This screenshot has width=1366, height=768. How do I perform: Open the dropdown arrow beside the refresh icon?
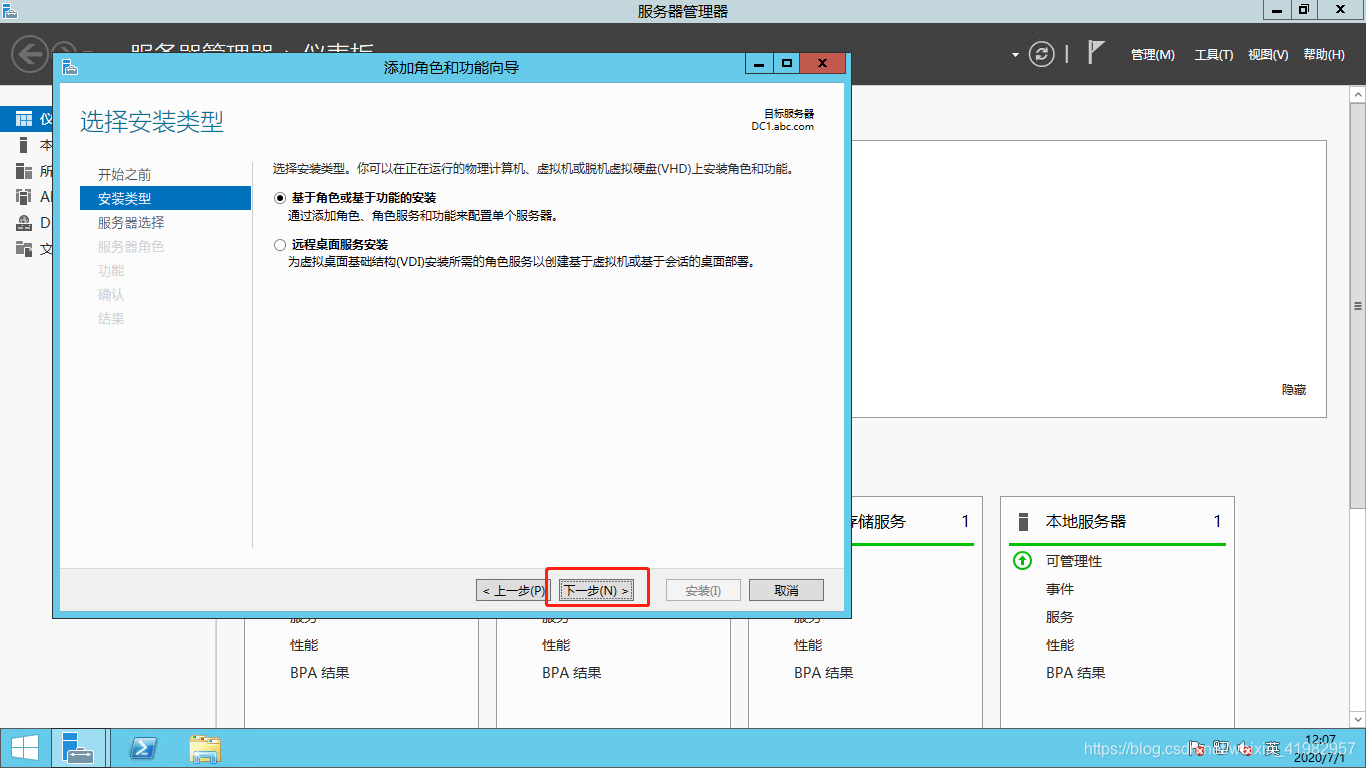point(1015,55)
